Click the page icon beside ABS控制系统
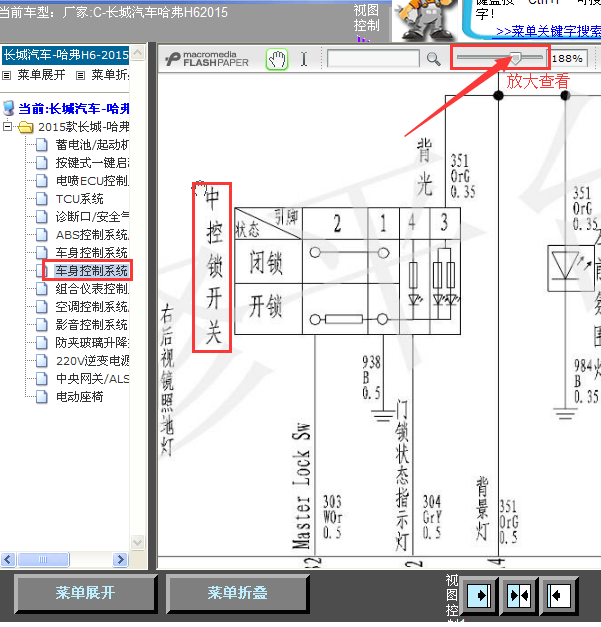Viewport: 601px width, 627px height. pos(42,235)
